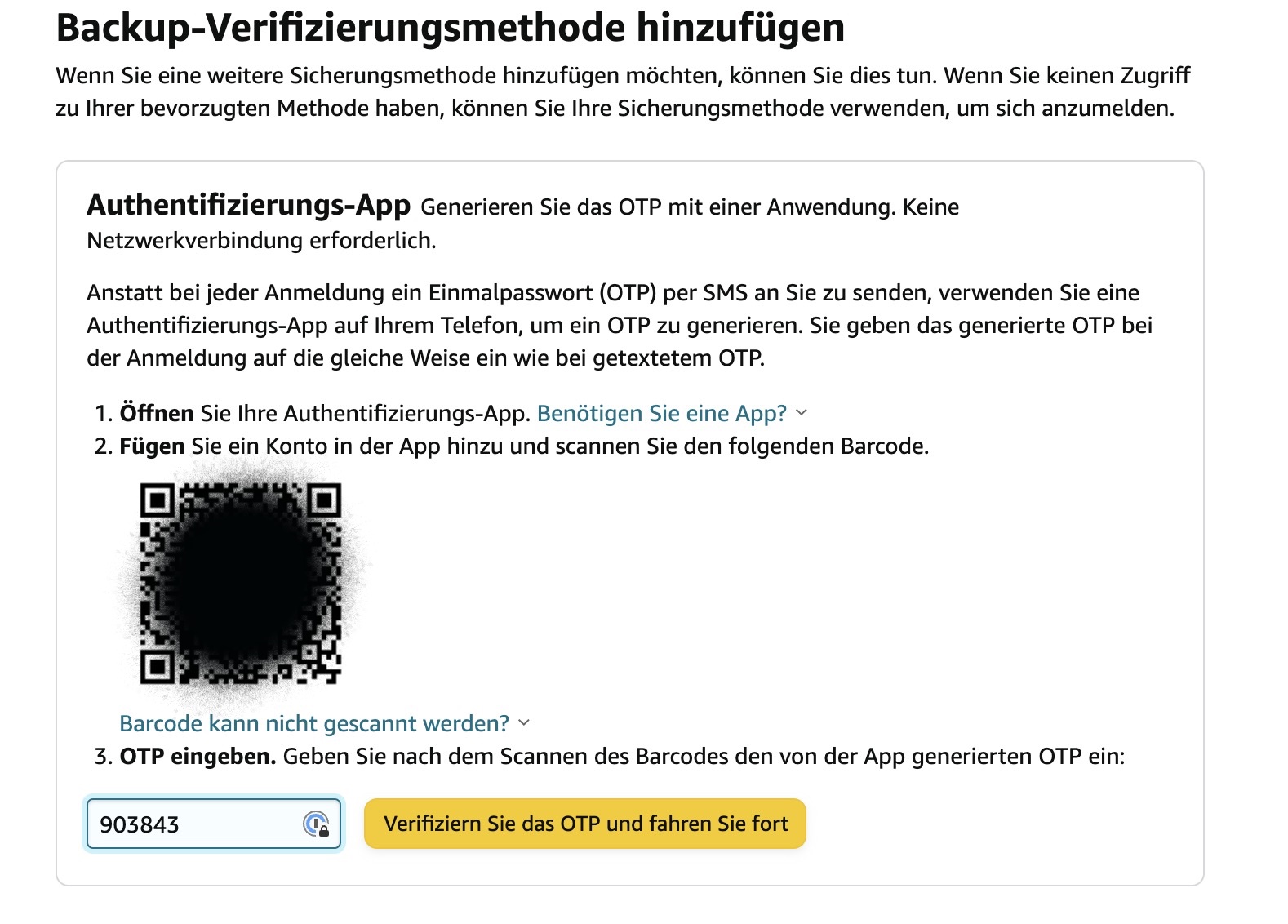
Task: Click the password manager icon in OTP field
Action: (x=316, y=824)
